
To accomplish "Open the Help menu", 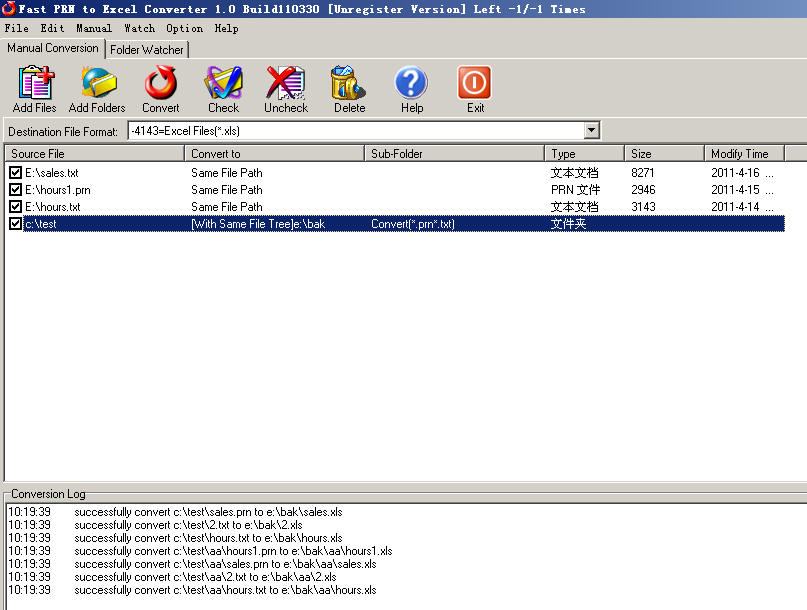I will 226,28.
